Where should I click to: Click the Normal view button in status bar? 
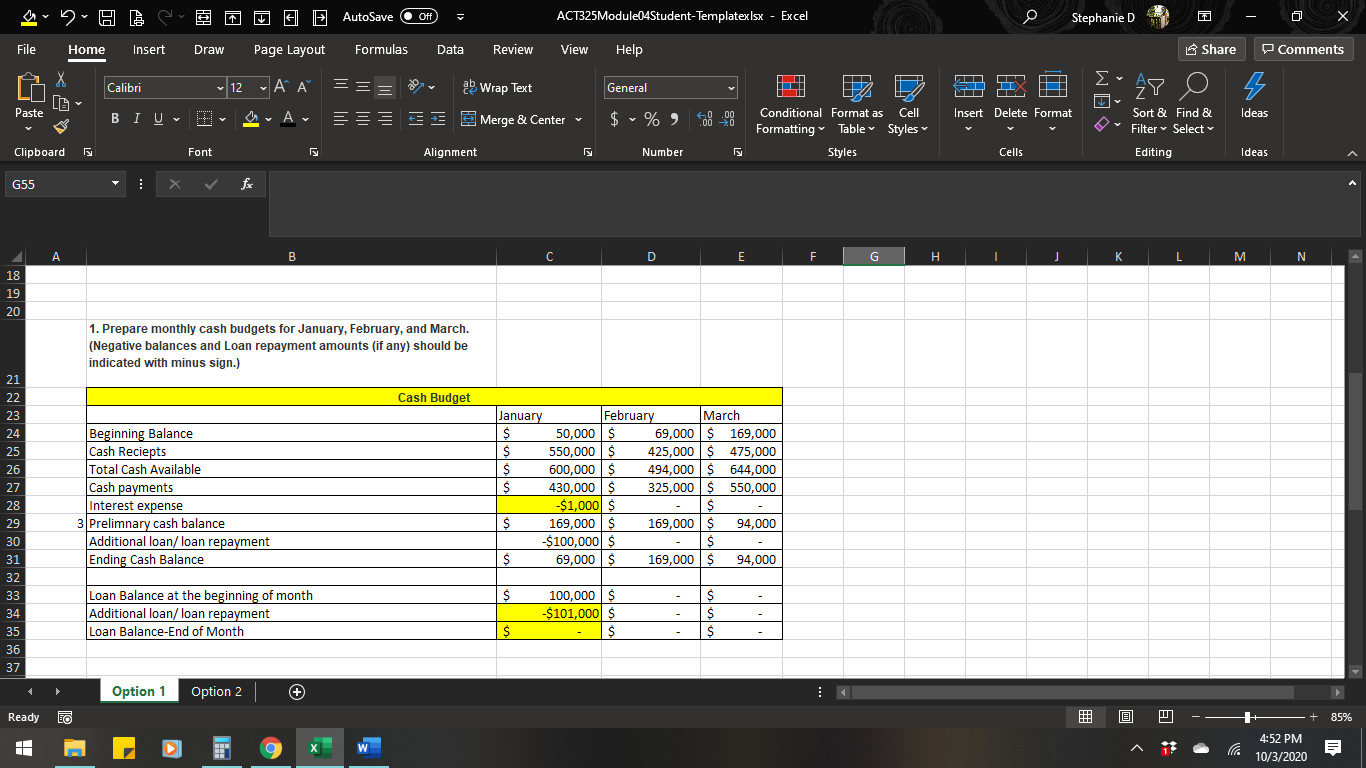pyautogui.click(x=1084, y=716)
